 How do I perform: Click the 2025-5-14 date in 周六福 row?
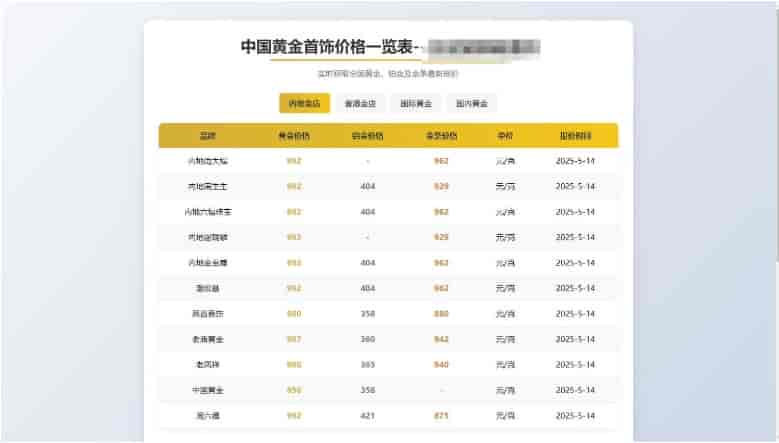[x=575, y=416]
